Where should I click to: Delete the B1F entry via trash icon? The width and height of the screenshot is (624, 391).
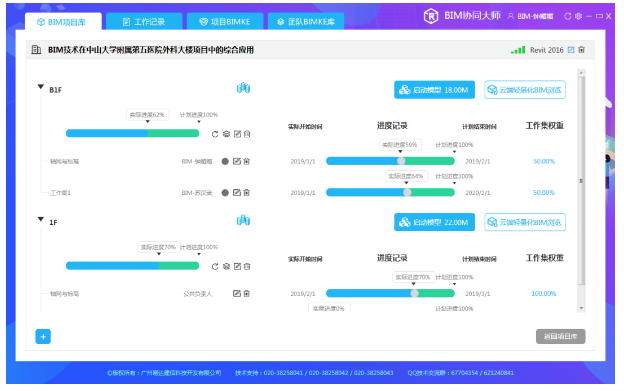(247, 134)
